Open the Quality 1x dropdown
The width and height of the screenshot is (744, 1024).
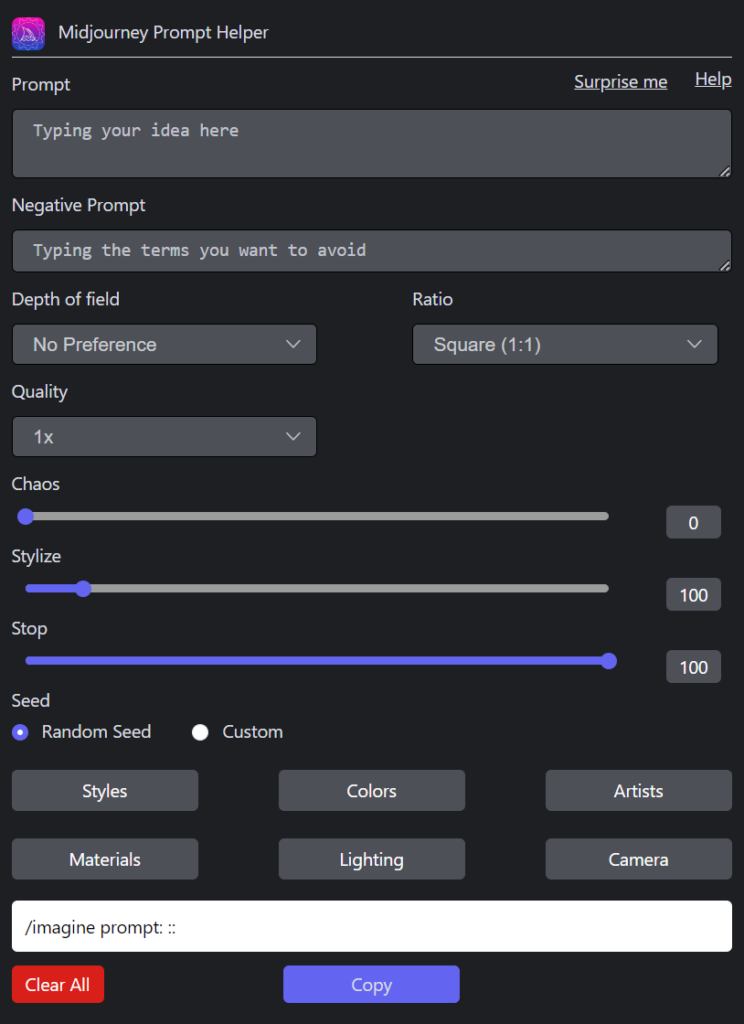(x=164, y=436)
